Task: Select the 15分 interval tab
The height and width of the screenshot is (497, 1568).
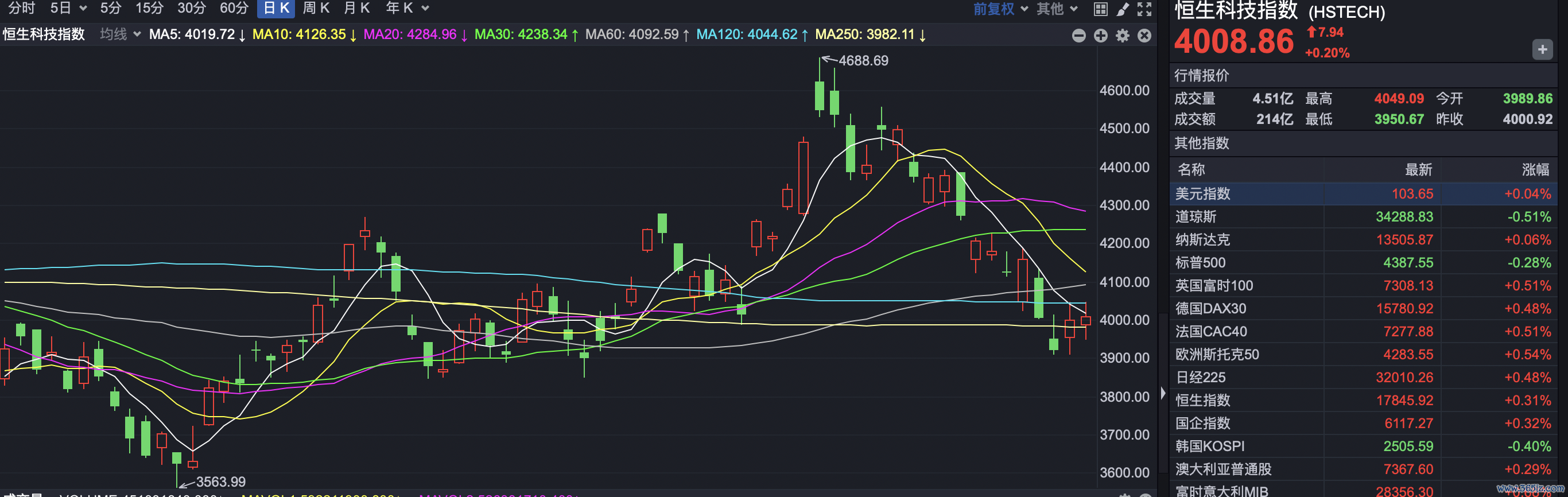Action: point(150,8)
